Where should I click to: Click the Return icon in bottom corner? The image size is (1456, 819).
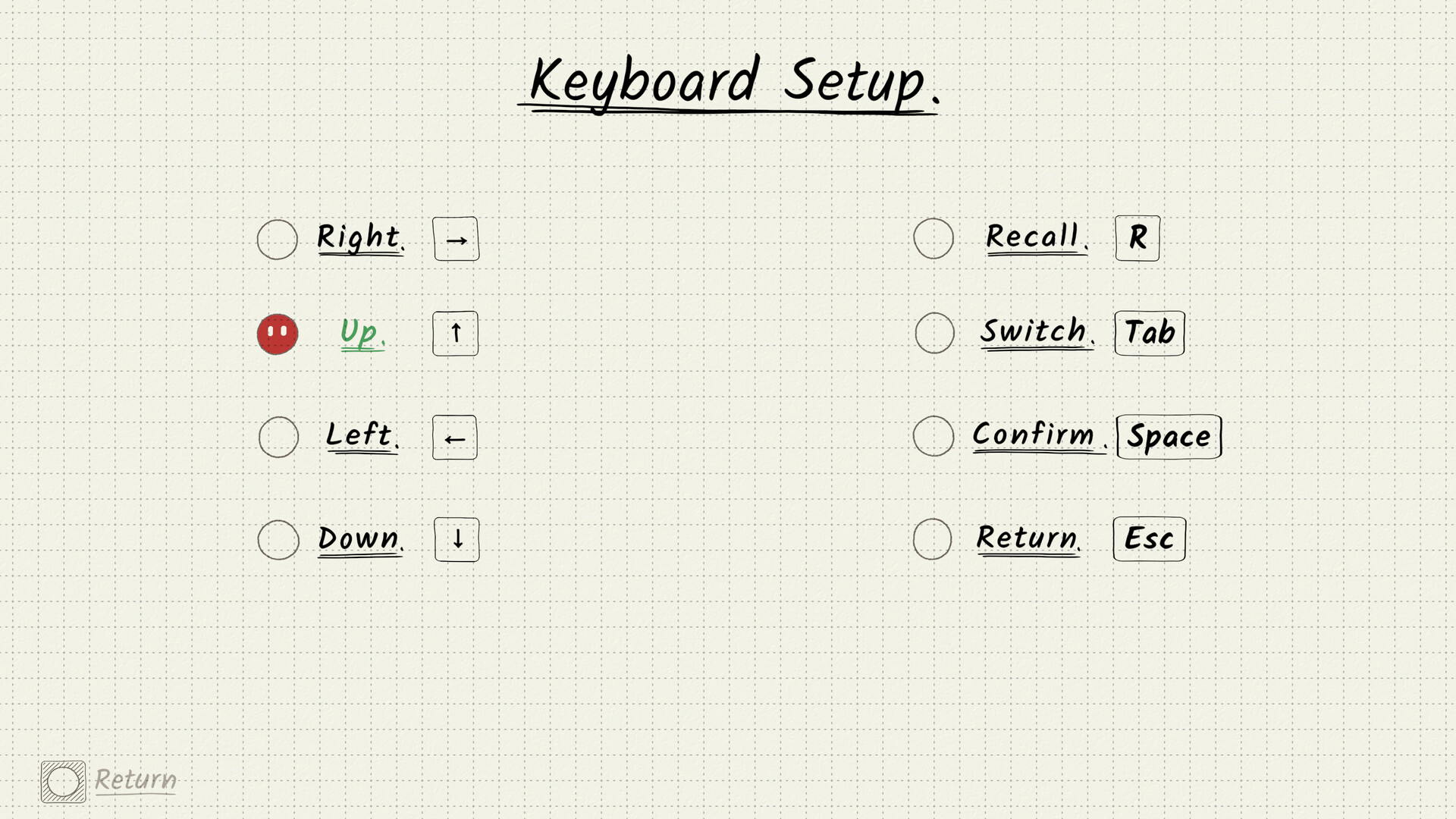(62, 779)
